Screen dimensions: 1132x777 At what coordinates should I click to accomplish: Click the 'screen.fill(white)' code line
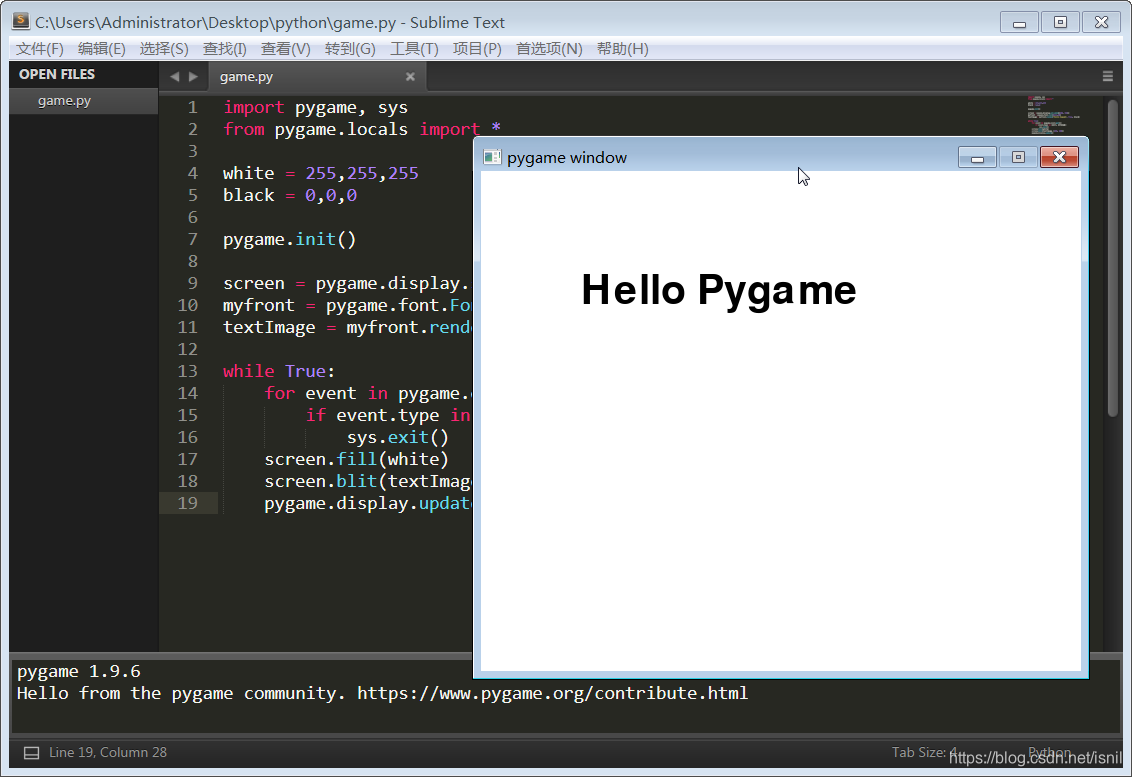[x=357, y=459]
